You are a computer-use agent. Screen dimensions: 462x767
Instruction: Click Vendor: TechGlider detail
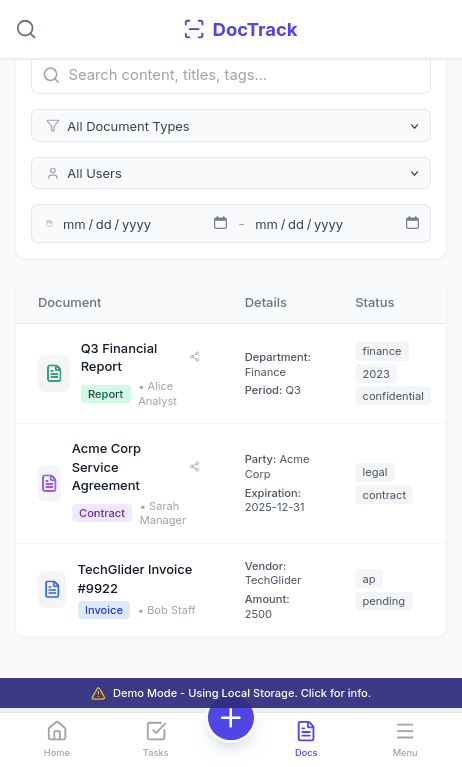point(273,573)
